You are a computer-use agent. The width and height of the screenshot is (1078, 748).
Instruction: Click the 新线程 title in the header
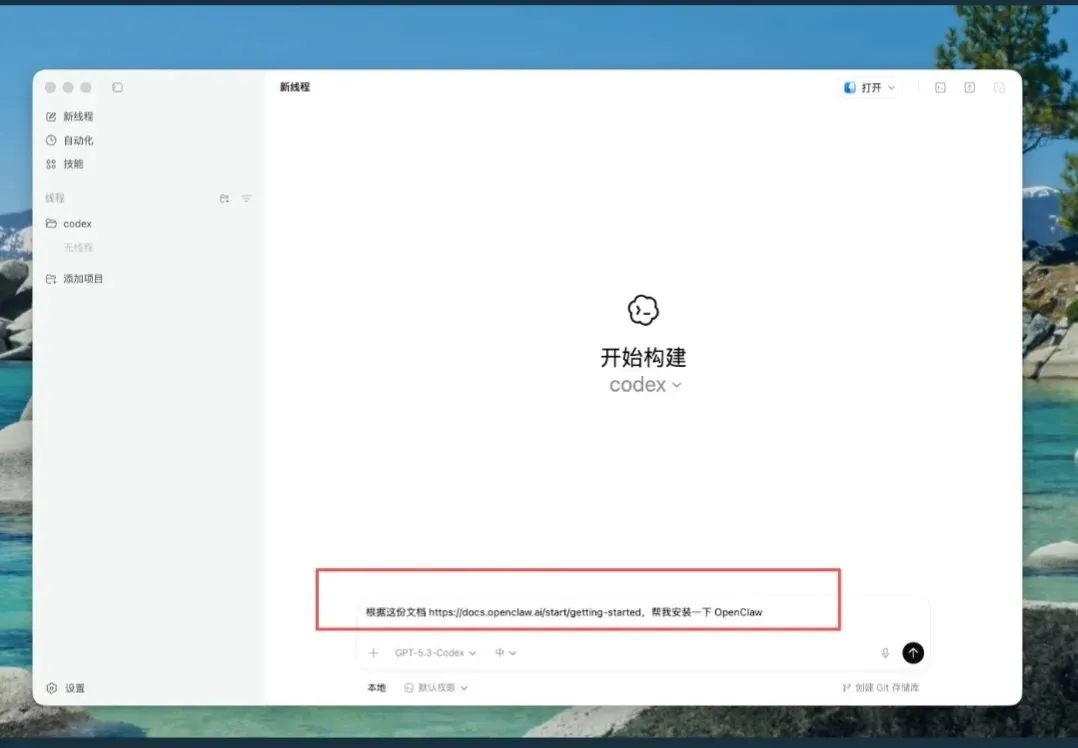pos(295,87)
